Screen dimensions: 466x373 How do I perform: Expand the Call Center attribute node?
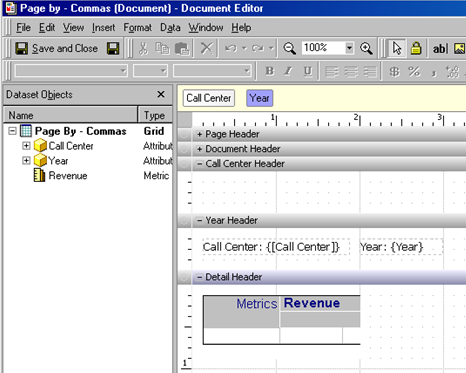pyautogui.click(x=26, y=146)
